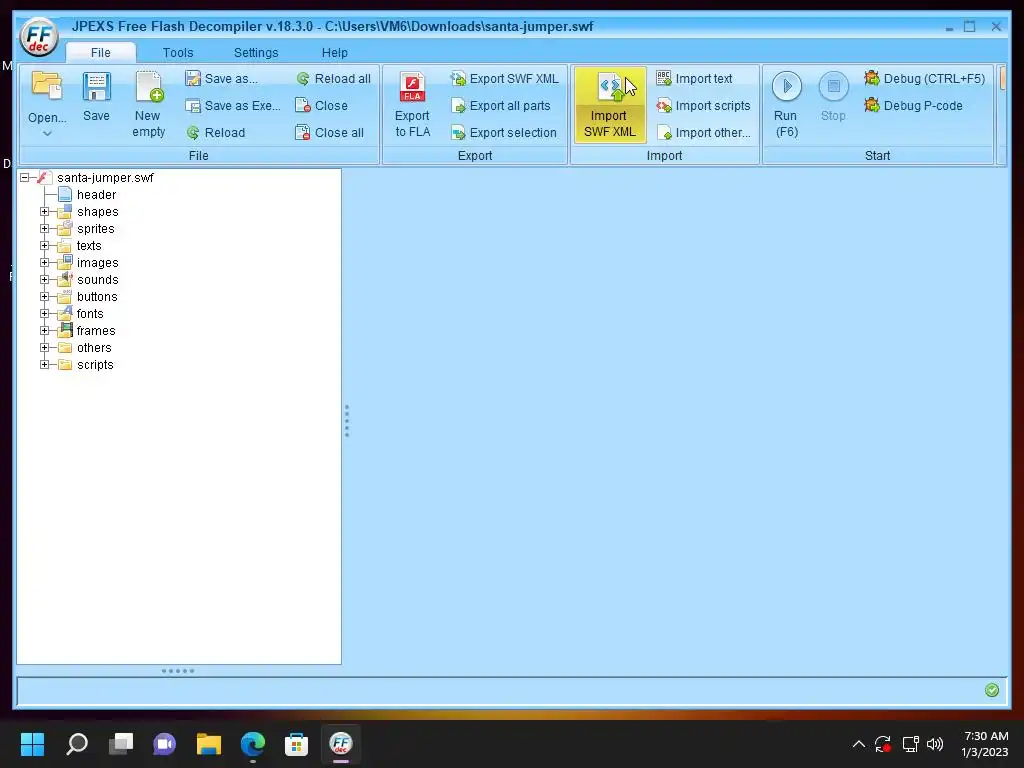Select the fonts folder icon
1024x768 pixels.
click(x=65, y=313)
